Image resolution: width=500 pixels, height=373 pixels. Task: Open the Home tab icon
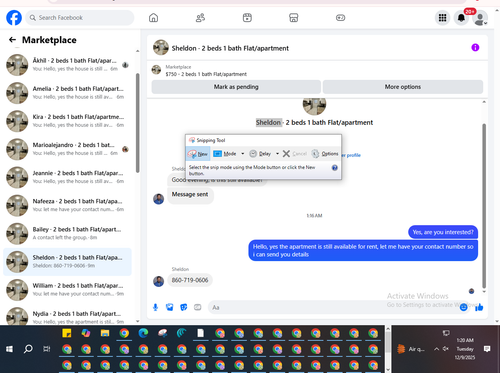click(x=153, y=18)
